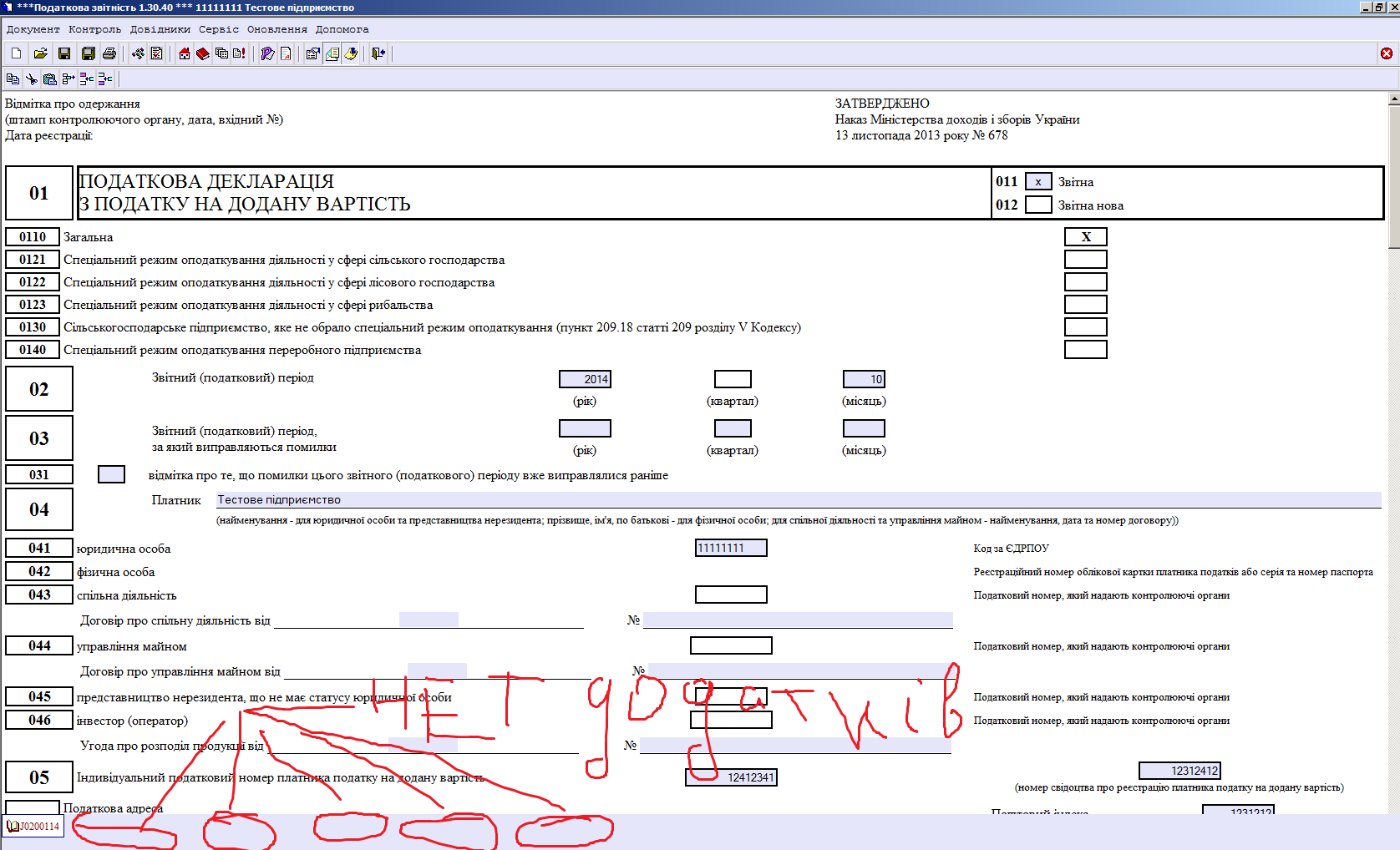Click the insert row icon with pink top box
Viewport: 1400px width, 850px height.
click(x=86, y=78)
